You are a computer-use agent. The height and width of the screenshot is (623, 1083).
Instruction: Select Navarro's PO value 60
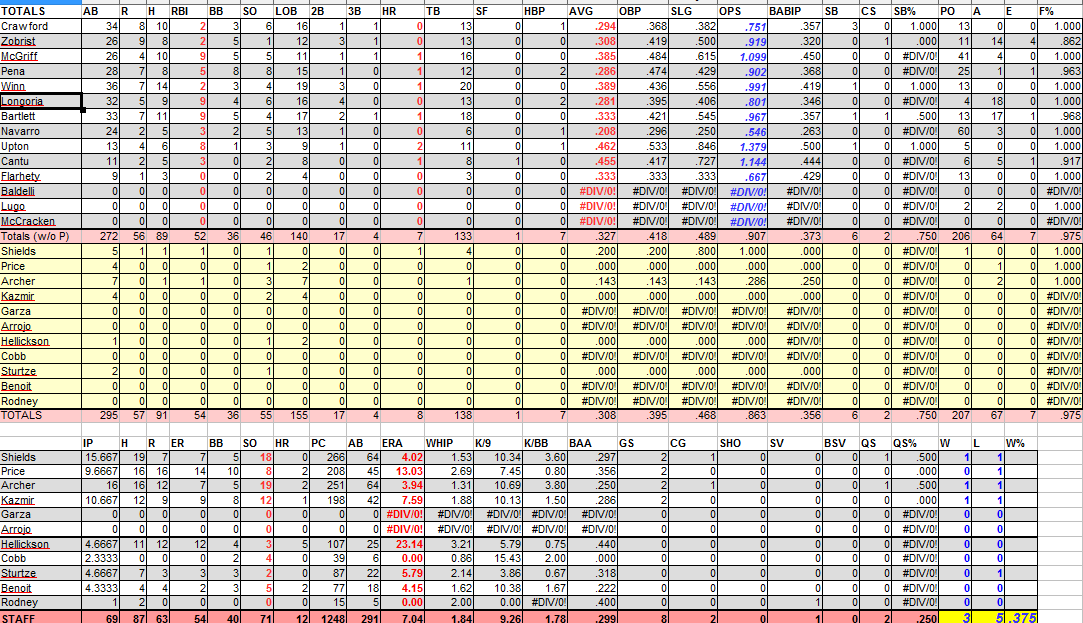(955, 131)
